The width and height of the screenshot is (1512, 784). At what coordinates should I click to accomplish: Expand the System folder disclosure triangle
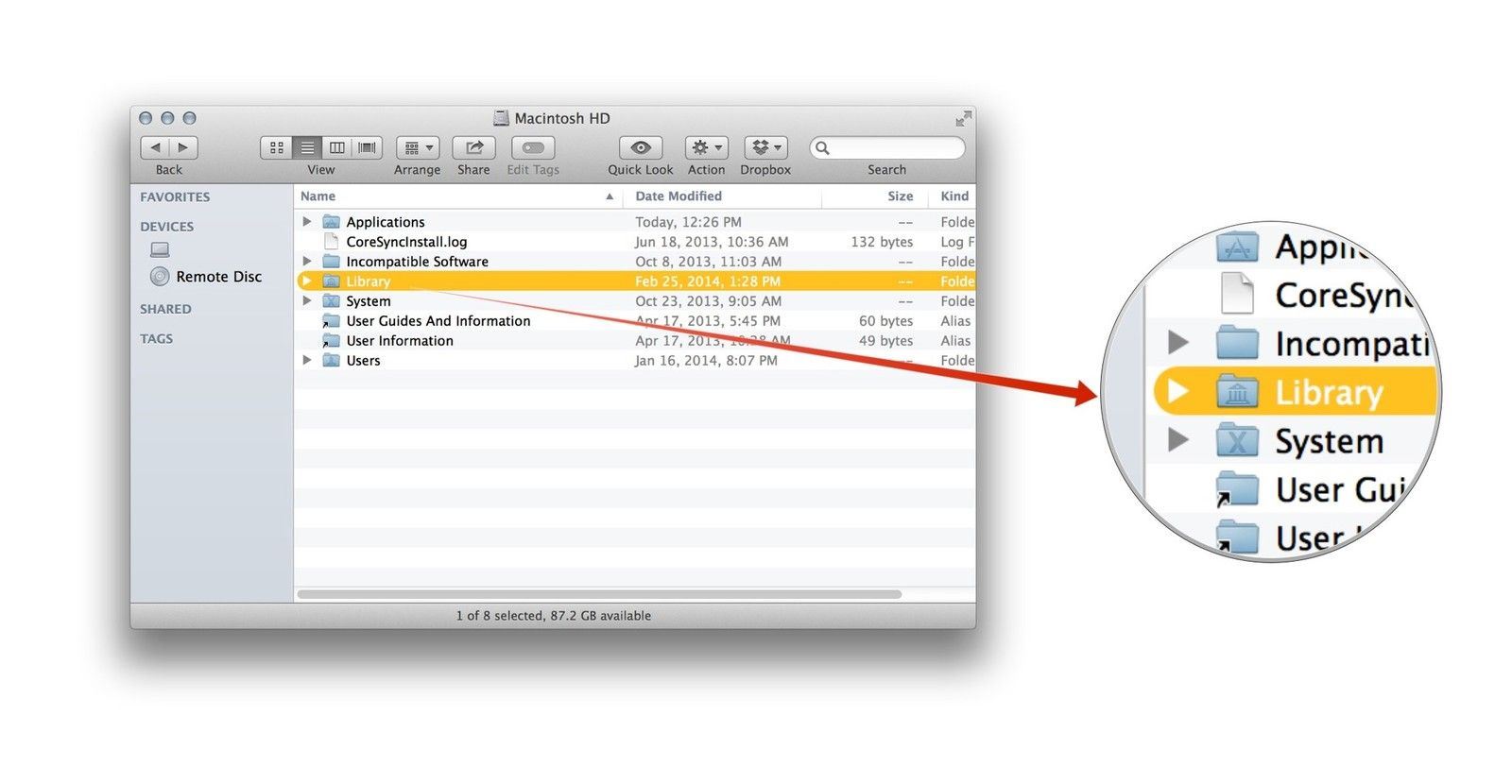307,301
